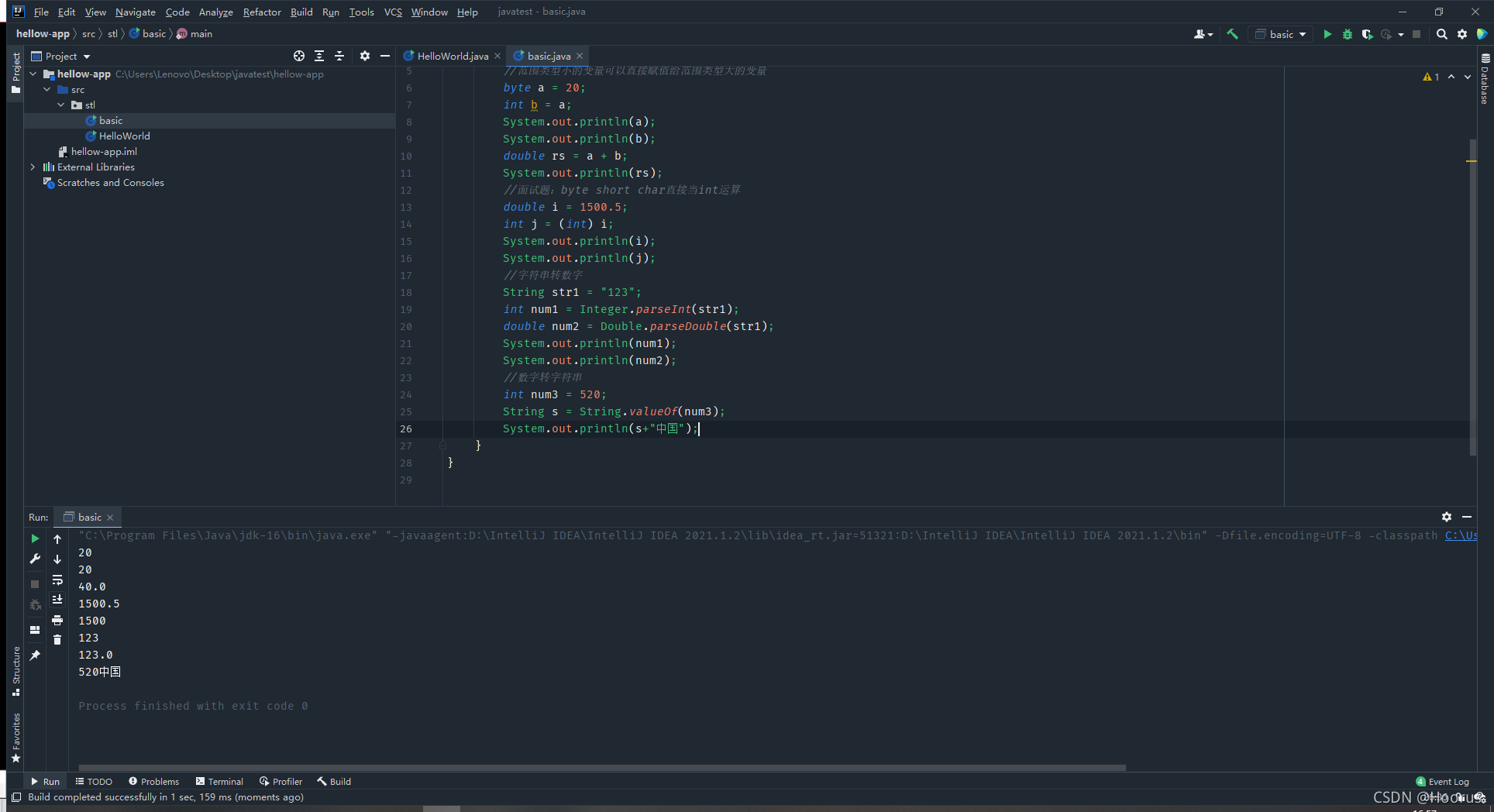Viewport: 1494px width, 812px height.
Task: Toggle soft-wrap in Run console
Action: click(x=57, y=580)
